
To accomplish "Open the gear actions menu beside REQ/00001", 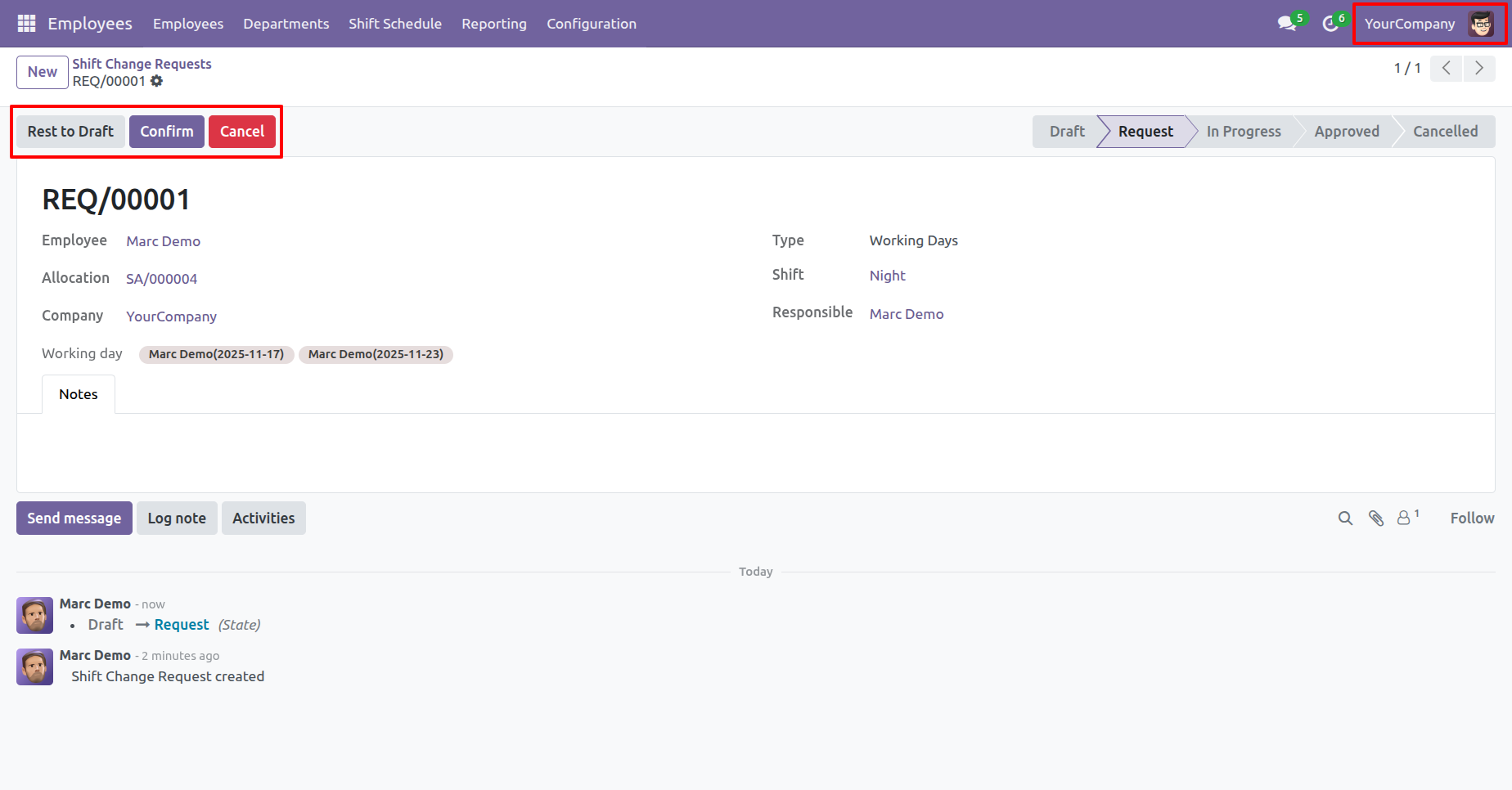I will pyautogui.click(x=156, y=81).
